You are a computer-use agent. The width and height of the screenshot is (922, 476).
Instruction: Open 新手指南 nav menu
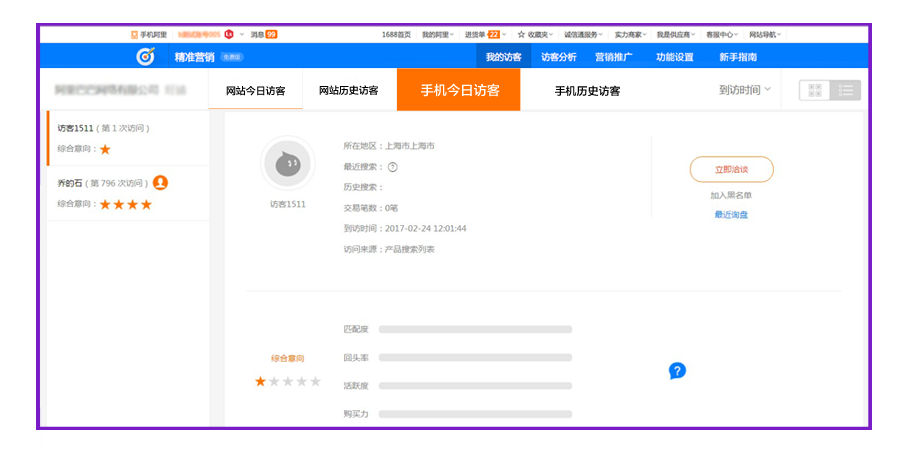coord(738,57)
